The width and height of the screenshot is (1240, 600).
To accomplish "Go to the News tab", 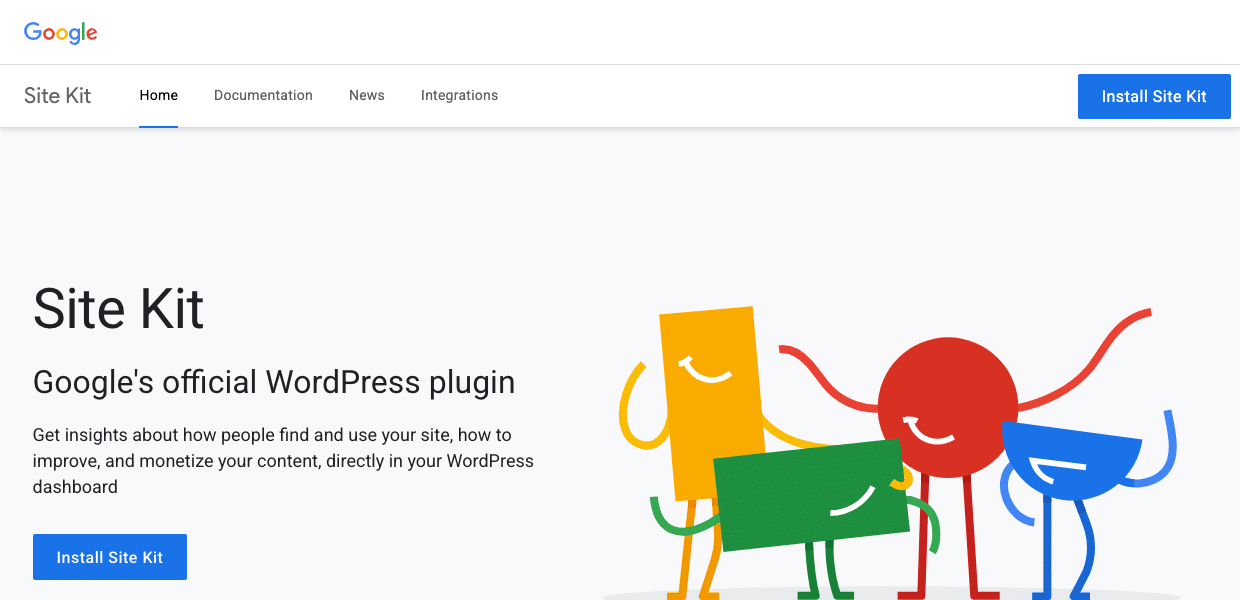I will [x=367, y=96].
